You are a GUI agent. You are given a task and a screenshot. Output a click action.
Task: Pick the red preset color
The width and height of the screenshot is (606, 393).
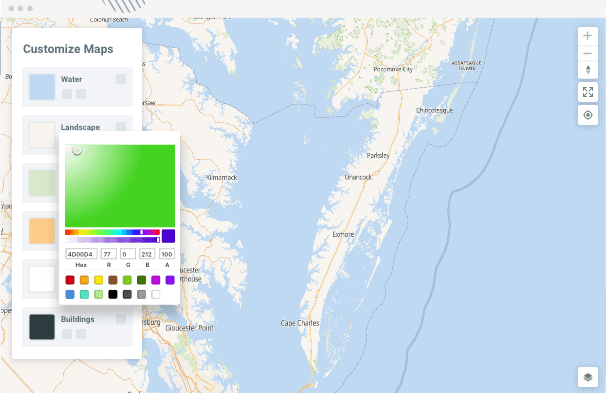coord(70,280)
